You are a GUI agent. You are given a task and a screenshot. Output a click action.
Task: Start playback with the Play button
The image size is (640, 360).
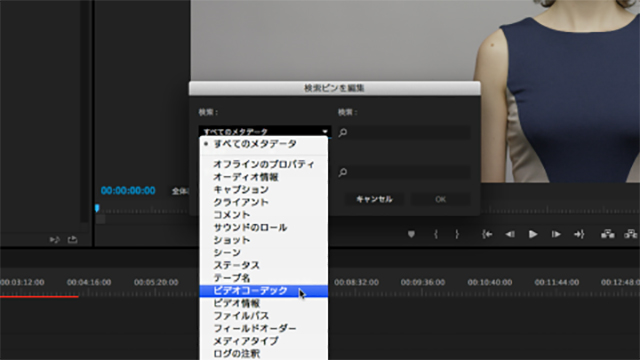pyautogui.click(x=533, y=234)
